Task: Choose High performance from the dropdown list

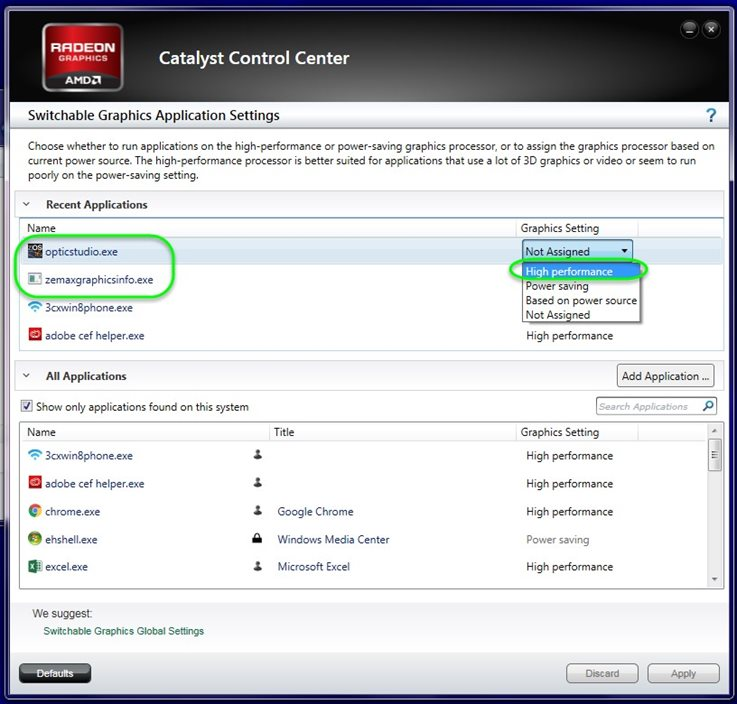Action: [x=581, y=271]
